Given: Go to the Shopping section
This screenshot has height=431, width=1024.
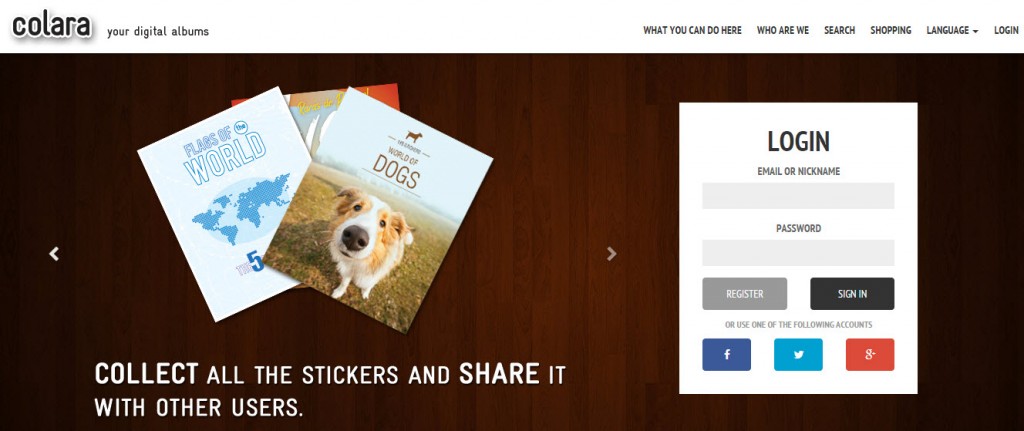Looking at the screenshot, I should [x=890, y=31].
